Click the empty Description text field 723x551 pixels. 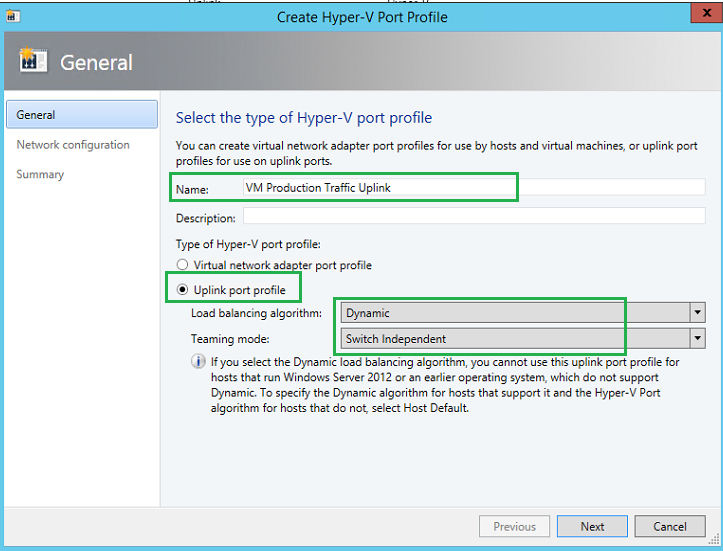(474, 216)
